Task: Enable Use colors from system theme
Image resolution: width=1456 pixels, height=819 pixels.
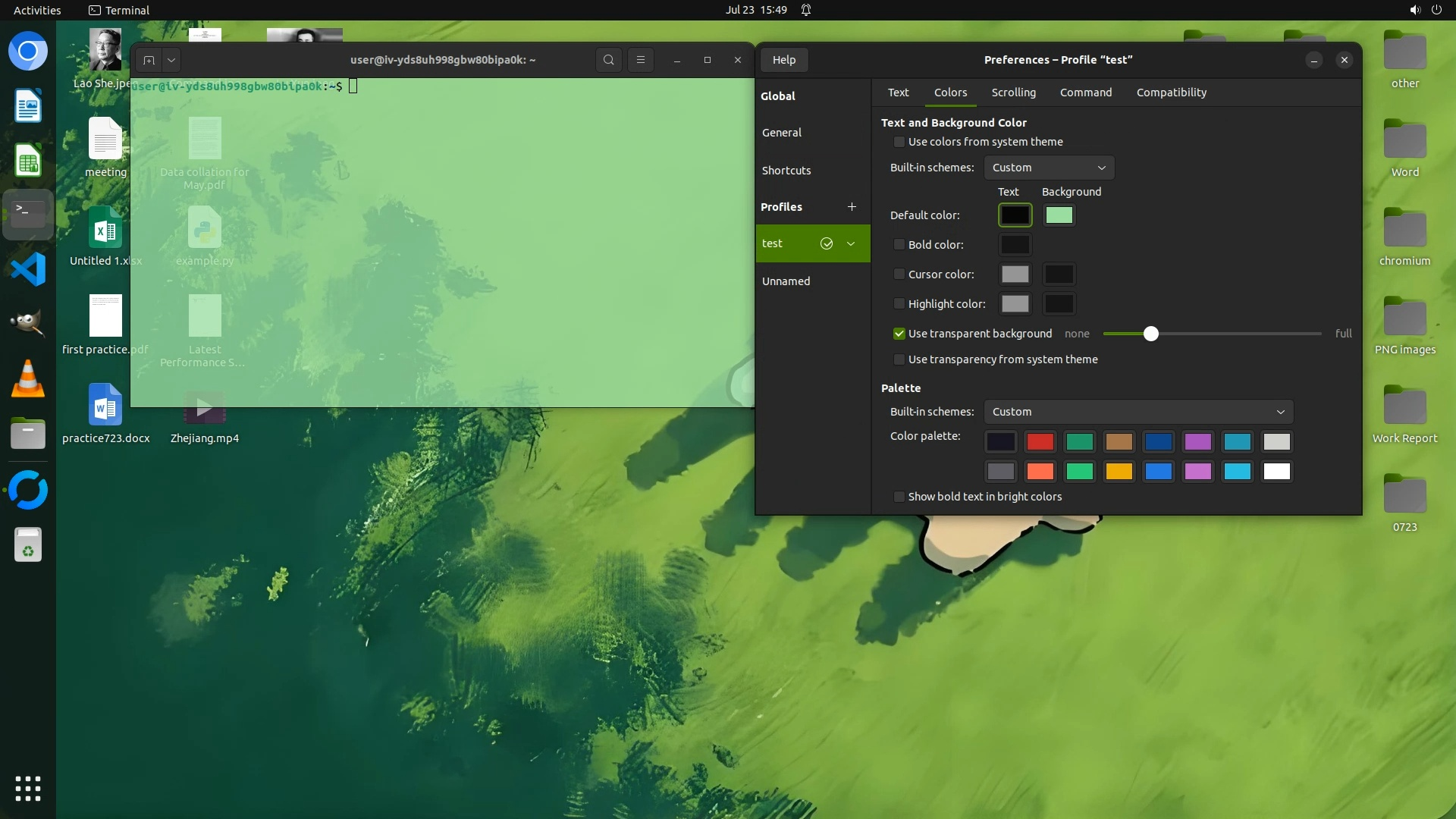Action: [x=899, y=142]
